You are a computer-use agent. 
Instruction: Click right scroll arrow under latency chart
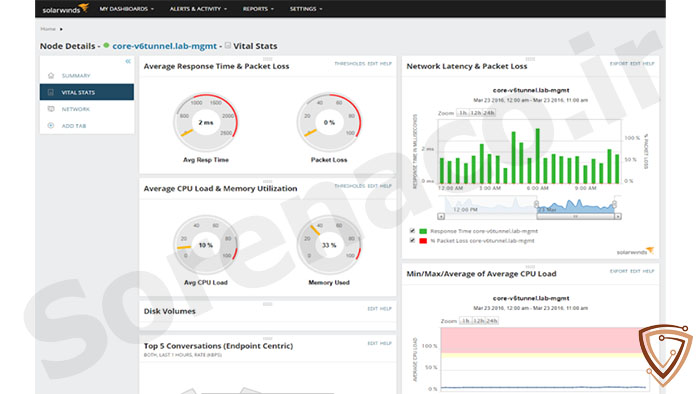[x=618, y=216]
